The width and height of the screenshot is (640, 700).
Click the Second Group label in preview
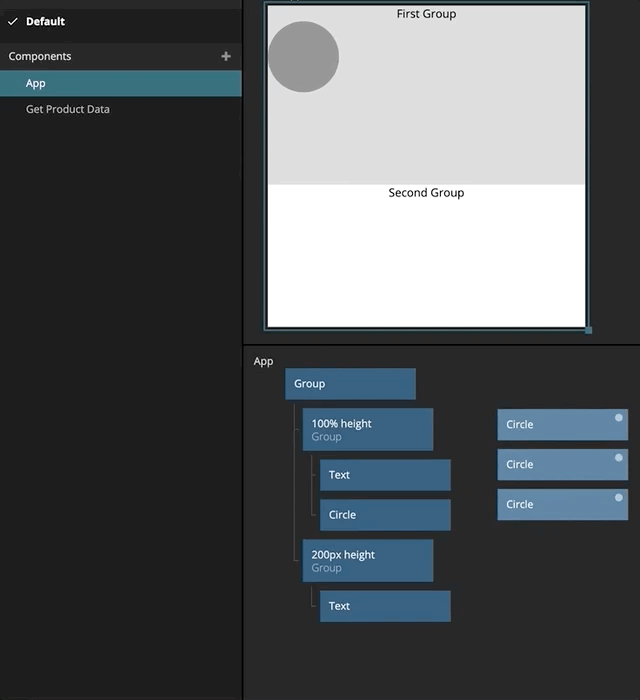tap(426, 193)
